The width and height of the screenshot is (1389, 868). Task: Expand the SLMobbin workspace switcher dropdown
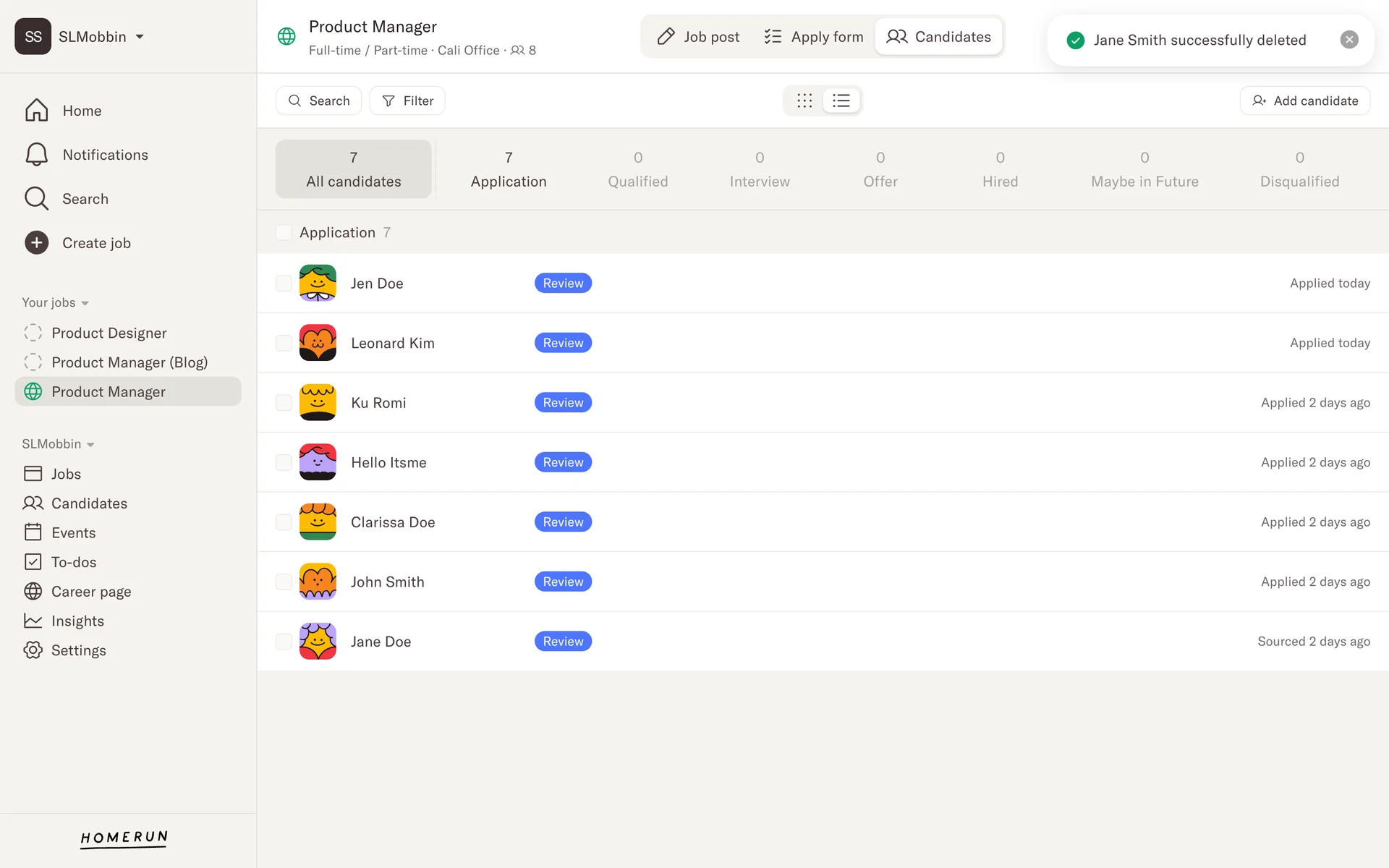(x=140, y=37)
